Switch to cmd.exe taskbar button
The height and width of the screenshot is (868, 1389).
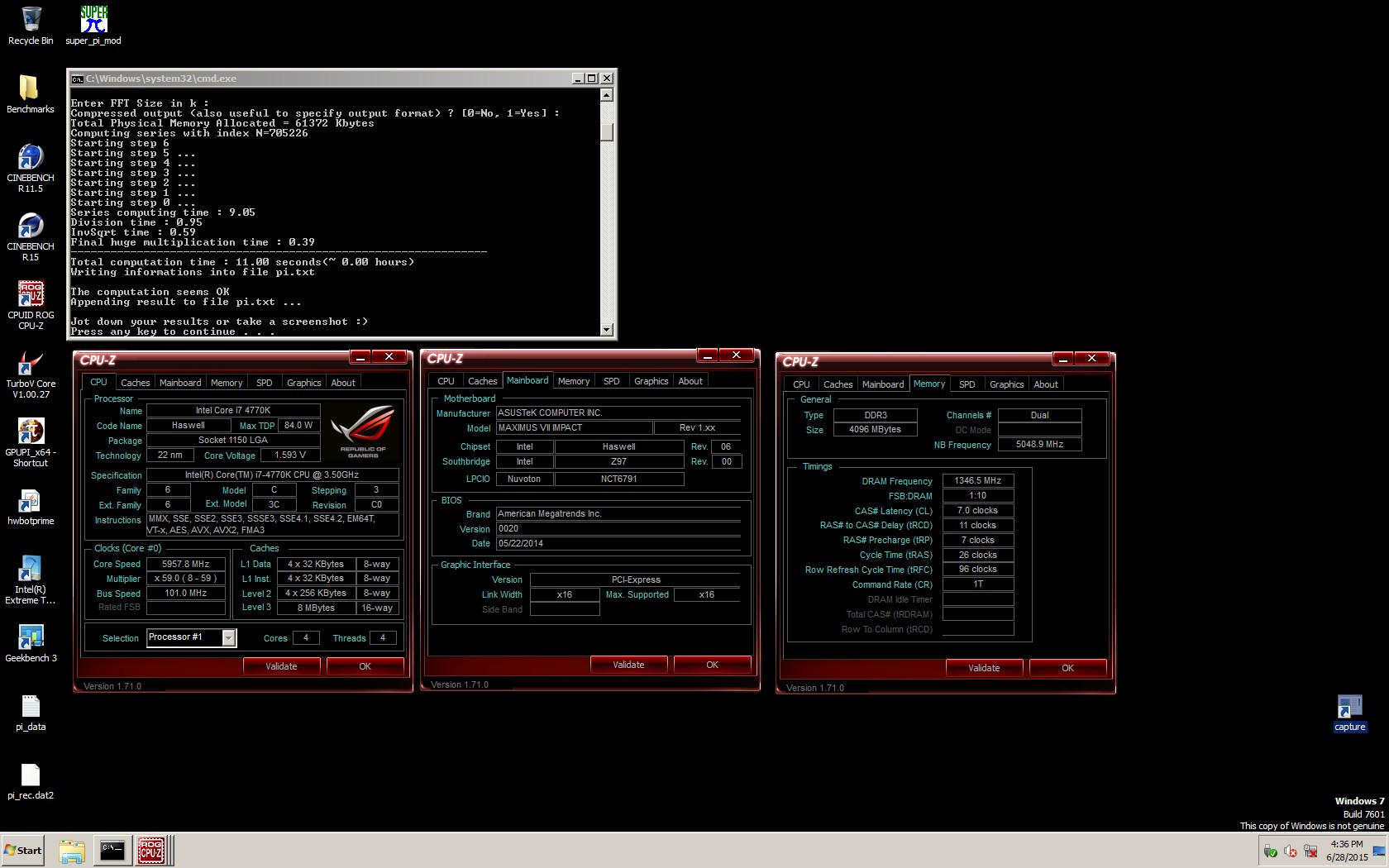[112, 851]
